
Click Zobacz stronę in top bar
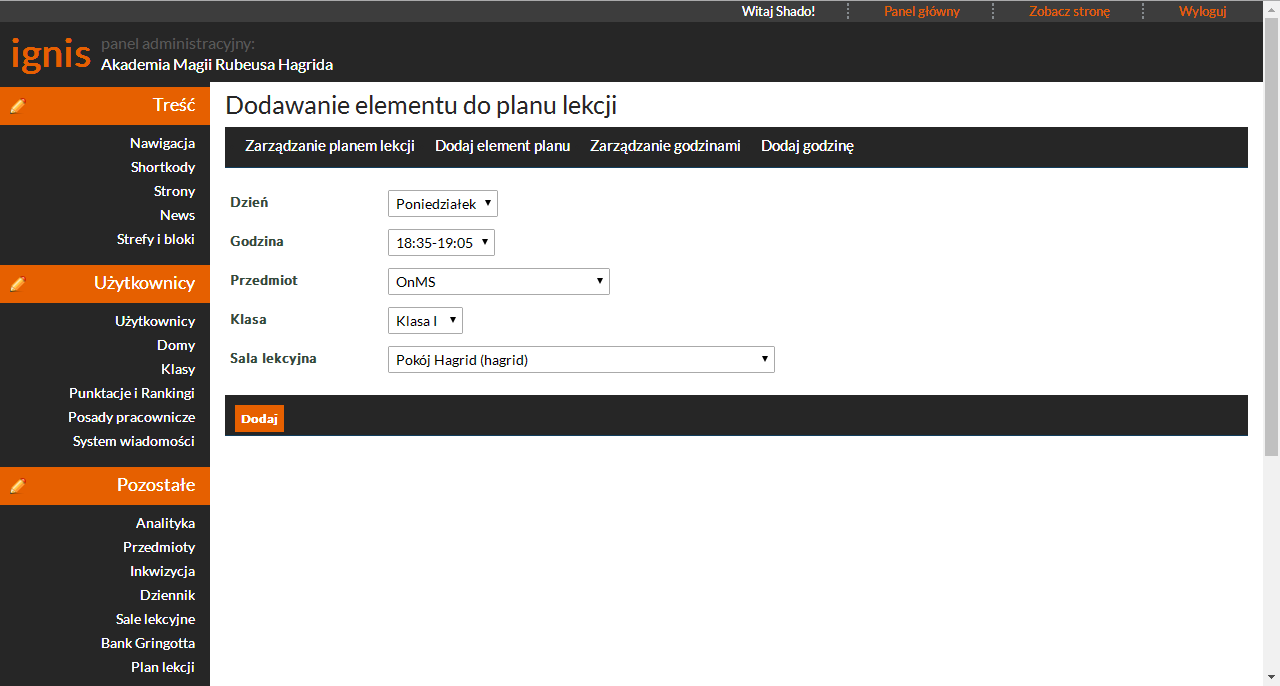pyautogui.click(x=1069, y=11)
